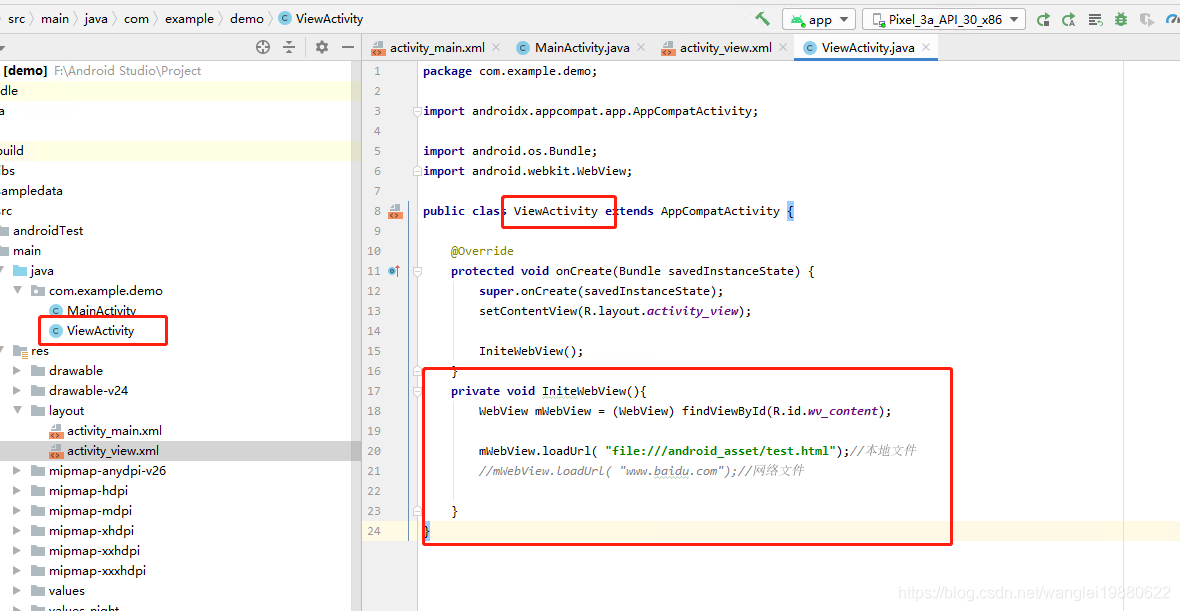
Task: Close the activity_main.xml tab
Action: (496, 47)
